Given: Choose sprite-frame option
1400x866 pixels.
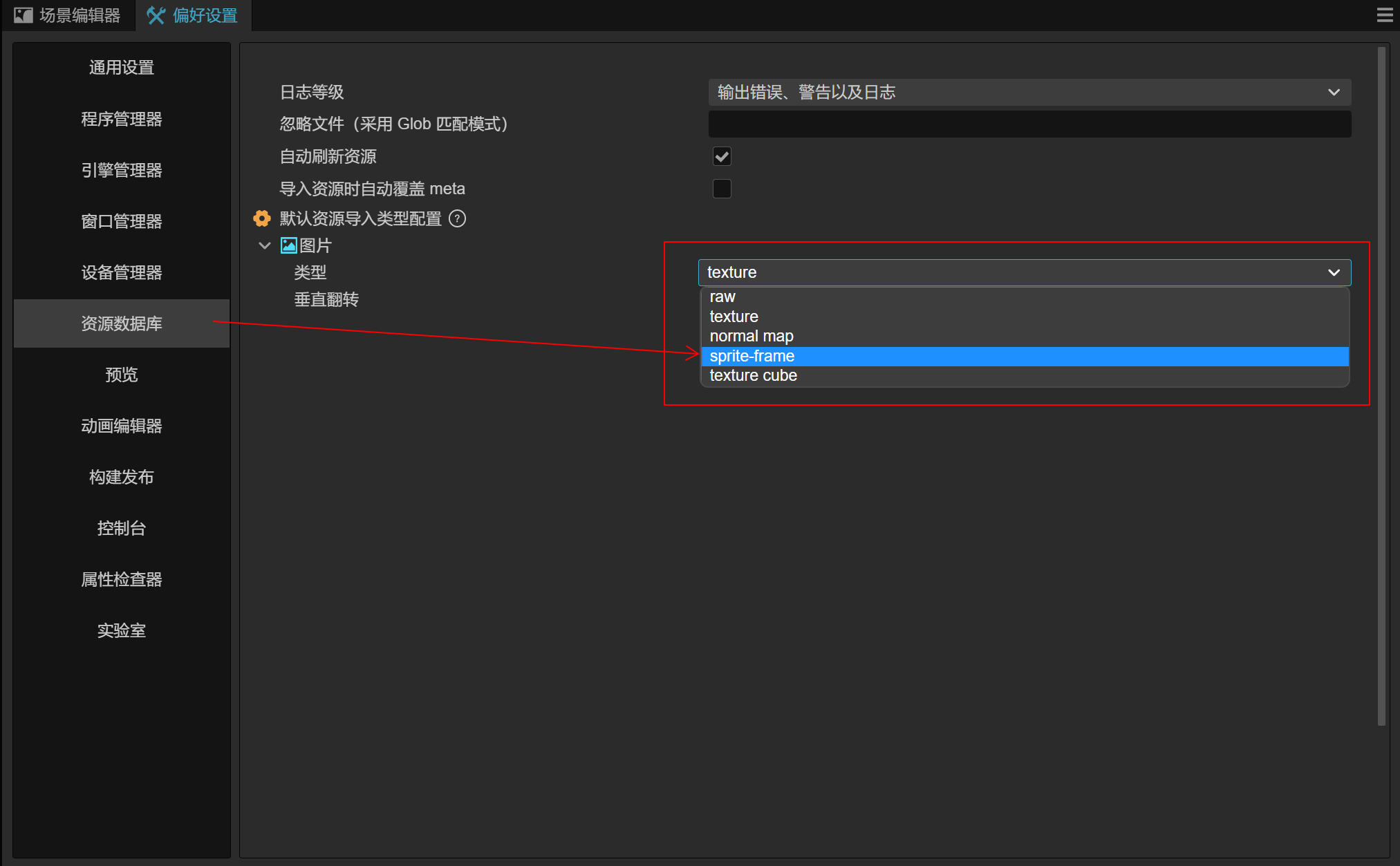Looking at the screenshot, I should pos(1025,356).
